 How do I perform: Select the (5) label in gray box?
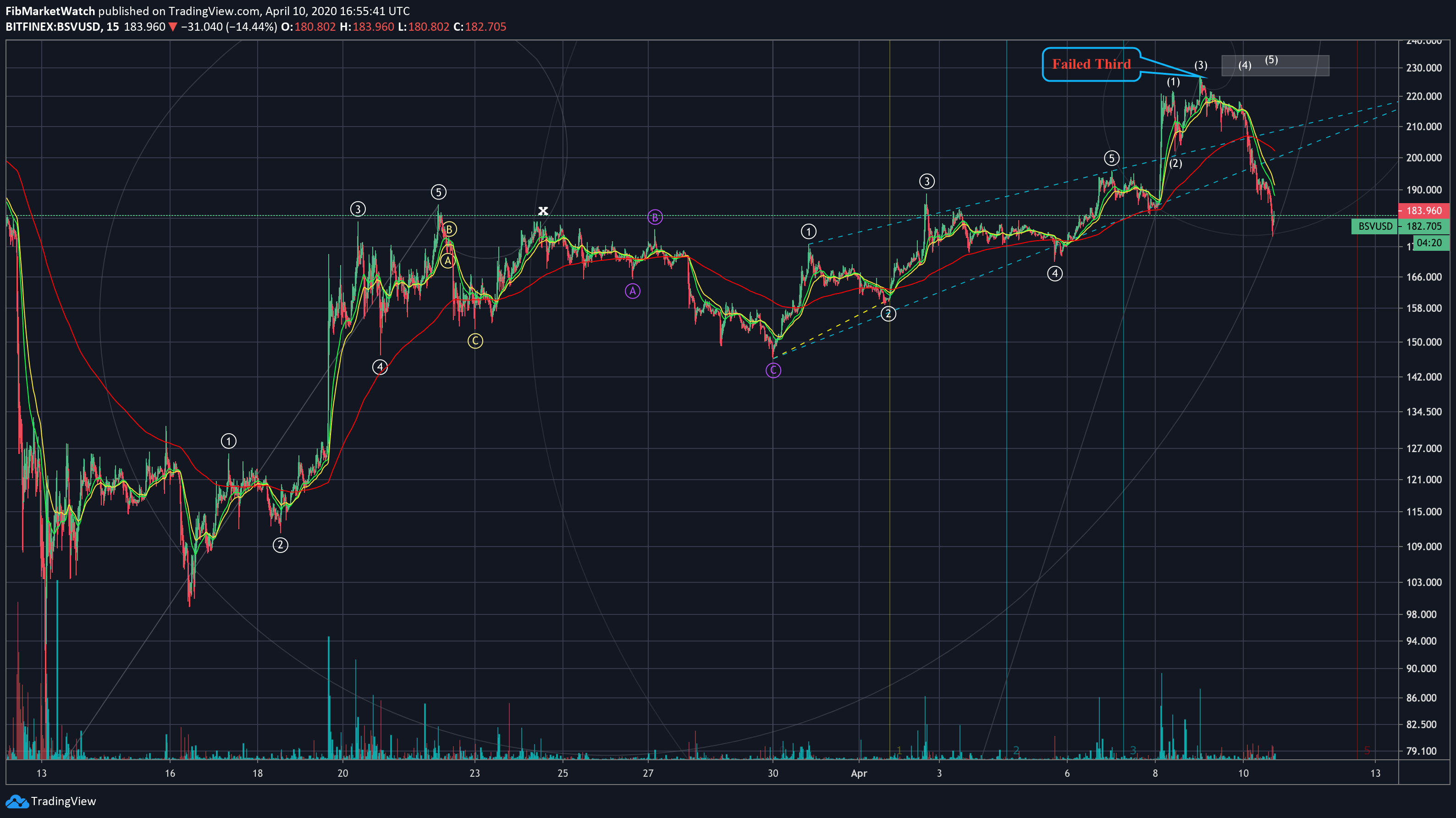pos(1271,59)
